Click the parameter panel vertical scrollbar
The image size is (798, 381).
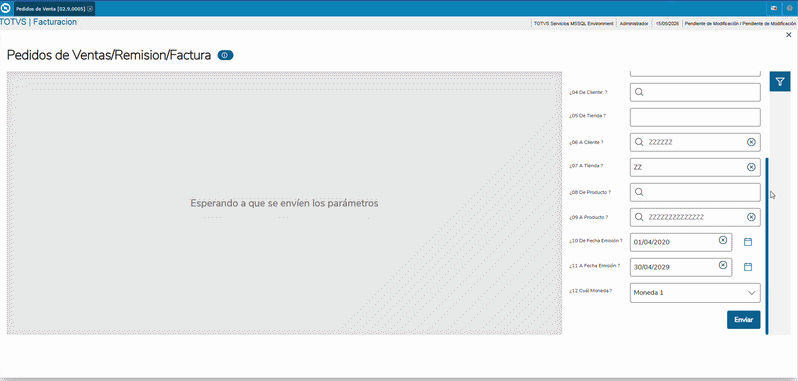(767, 246)
